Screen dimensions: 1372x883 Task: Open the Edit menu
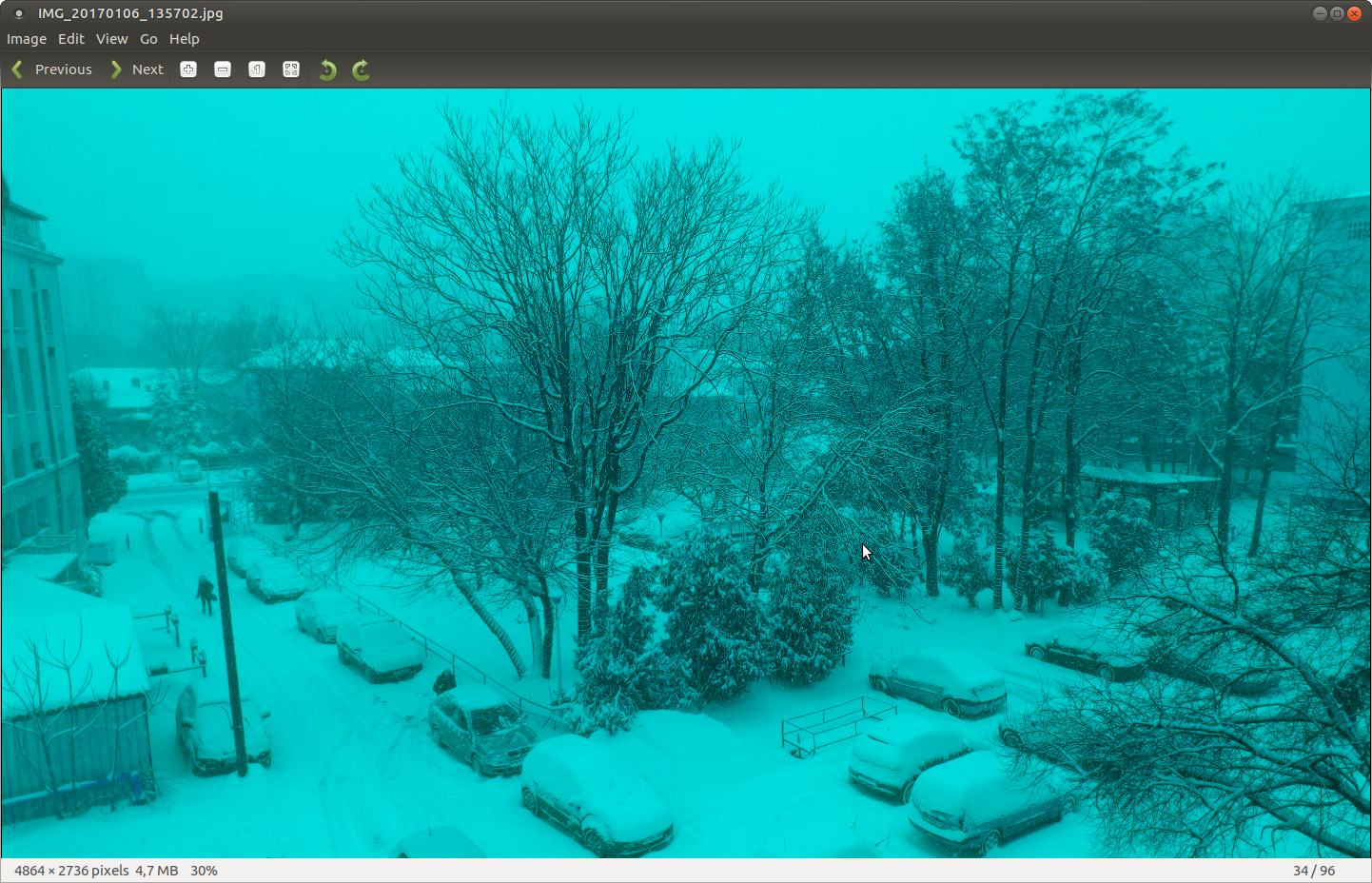click(71, 39)
